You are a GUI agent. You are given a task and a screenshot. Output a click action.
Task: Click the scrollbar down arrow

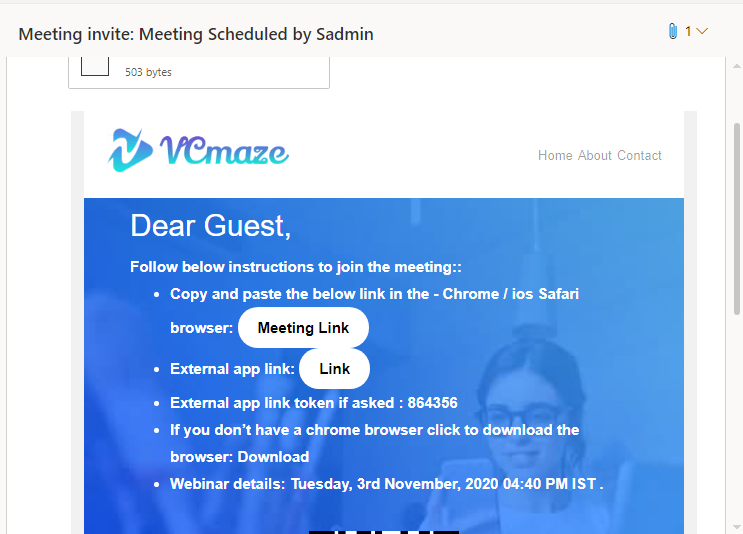point(736,527)
